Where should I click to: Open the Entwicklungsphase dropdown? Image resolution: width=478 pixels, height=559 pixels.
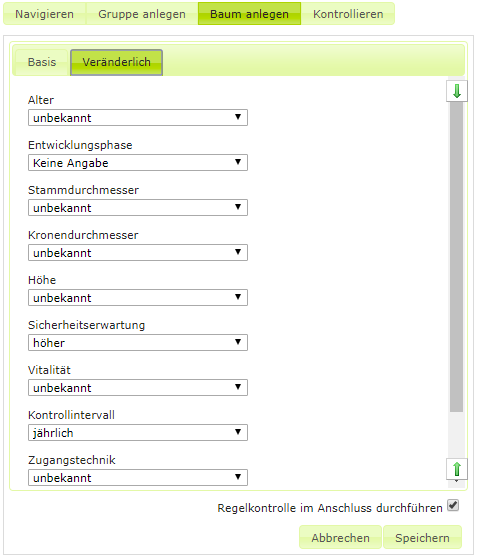pos(138,163)
